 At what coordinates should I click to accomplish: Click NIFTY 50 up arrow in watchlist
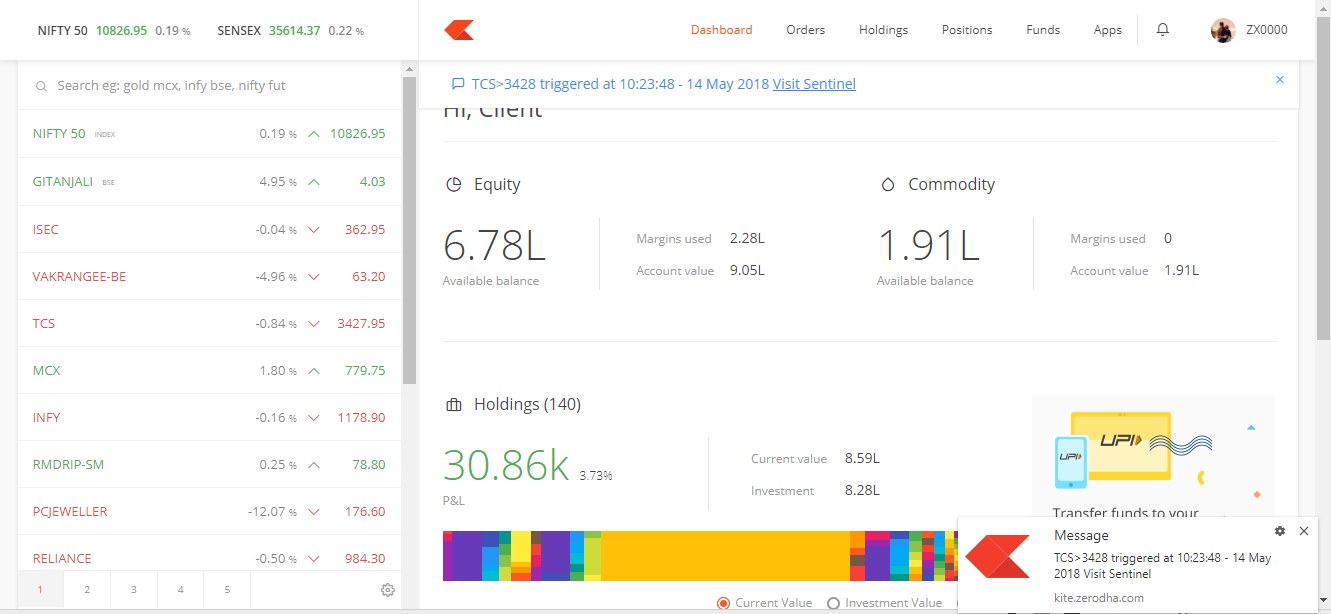click(x=314, y=134)
